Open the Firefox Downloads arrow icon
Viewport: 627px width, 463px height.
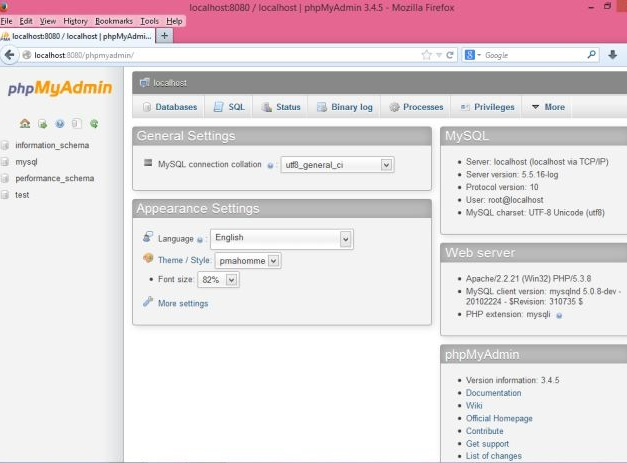(613, 55)
